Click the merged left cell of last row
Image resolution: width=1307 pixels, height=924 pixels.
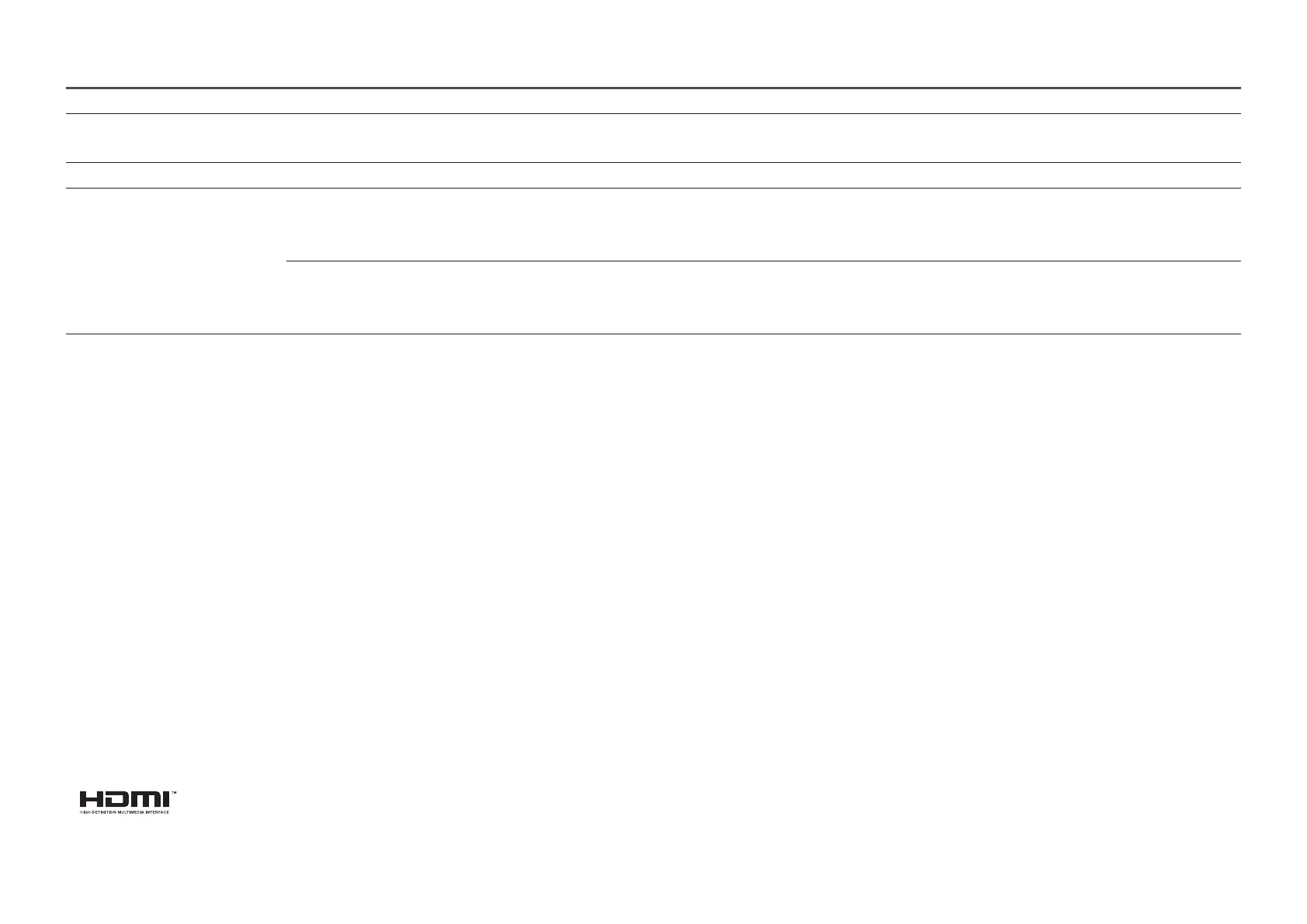tap(175, 261)
